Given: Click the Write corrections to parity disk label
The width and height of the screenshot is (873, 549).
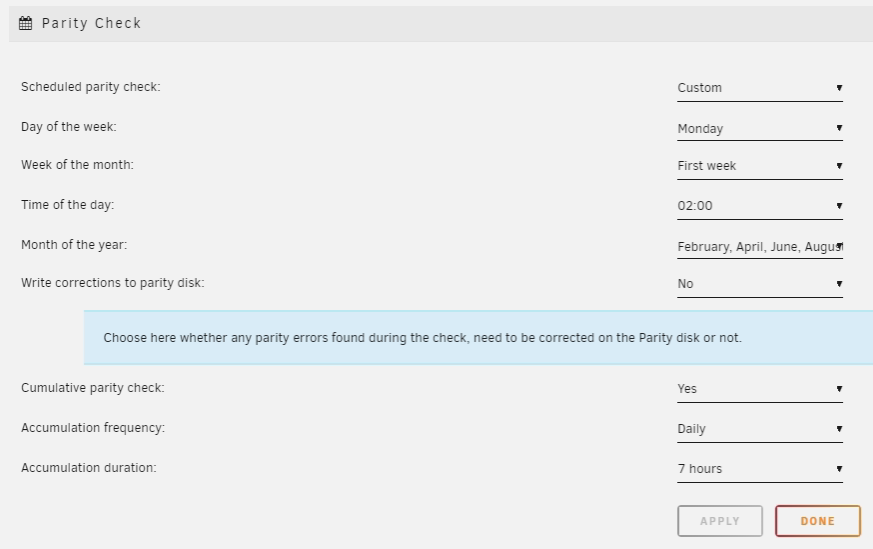Looking at the screenshot, I should [x=112, y=283].
